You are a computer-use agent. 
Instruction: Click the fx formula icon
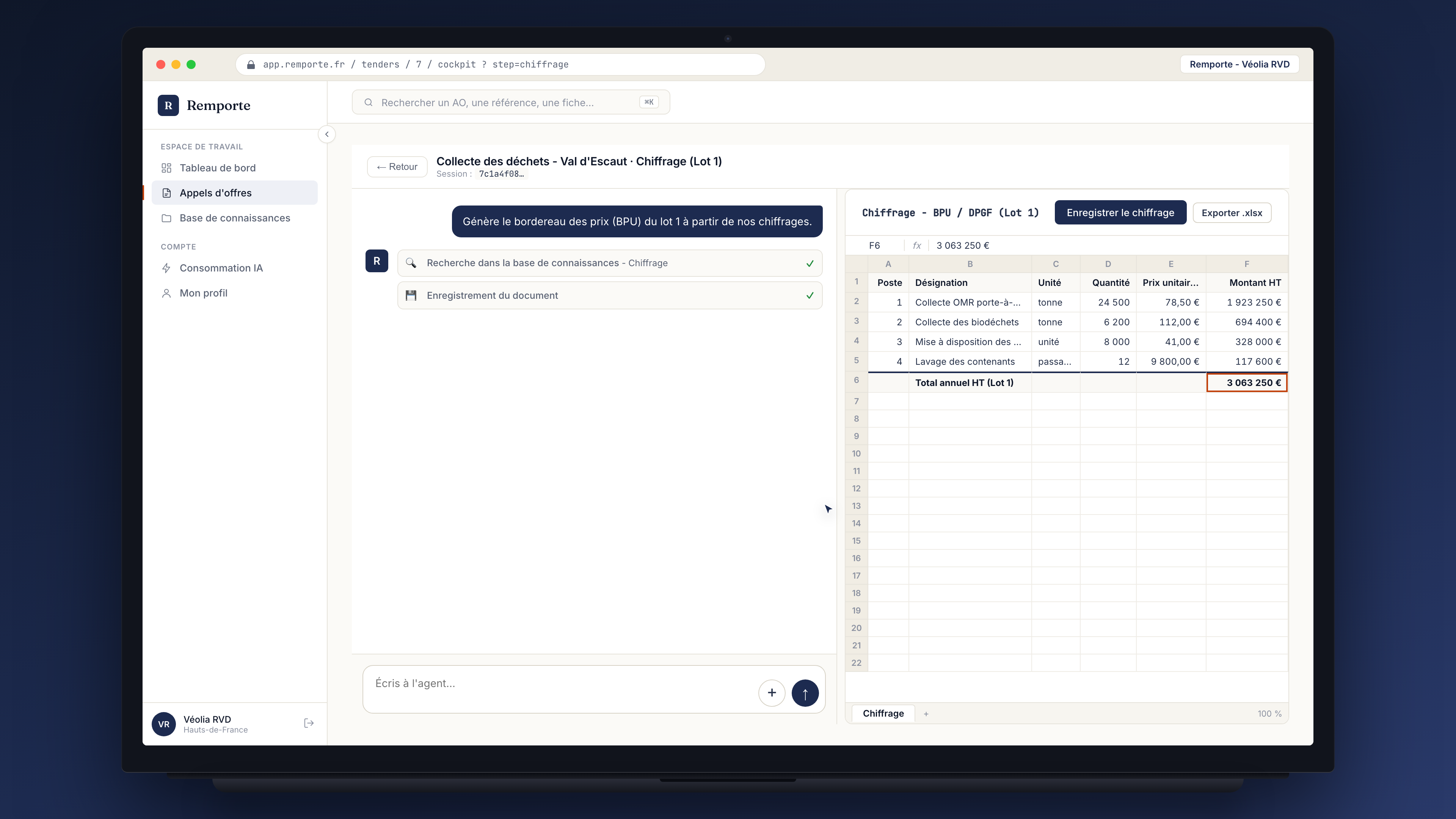pos(916,245)
